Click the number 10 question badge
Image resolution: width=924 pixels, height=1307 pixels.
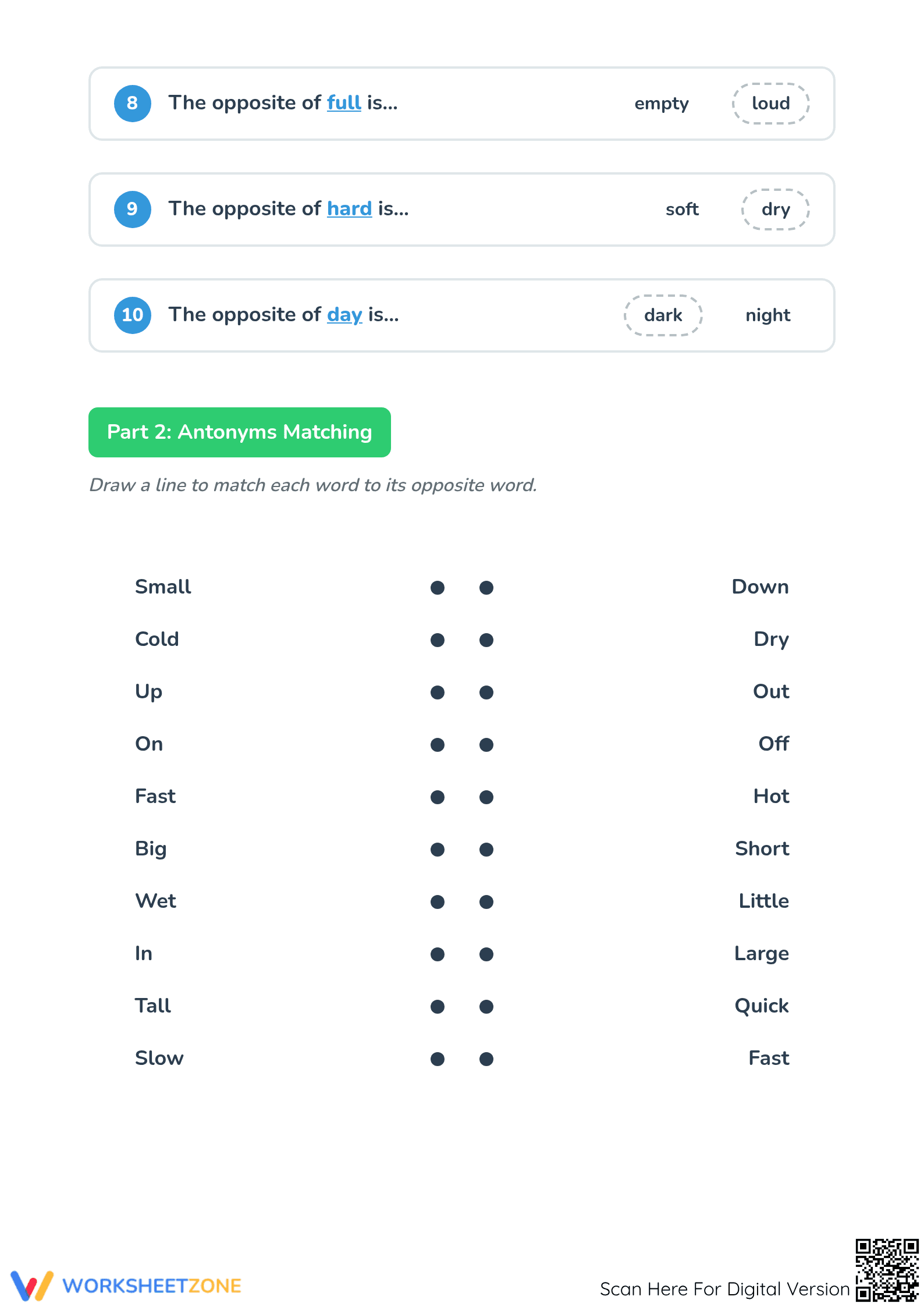click(132, 315)
